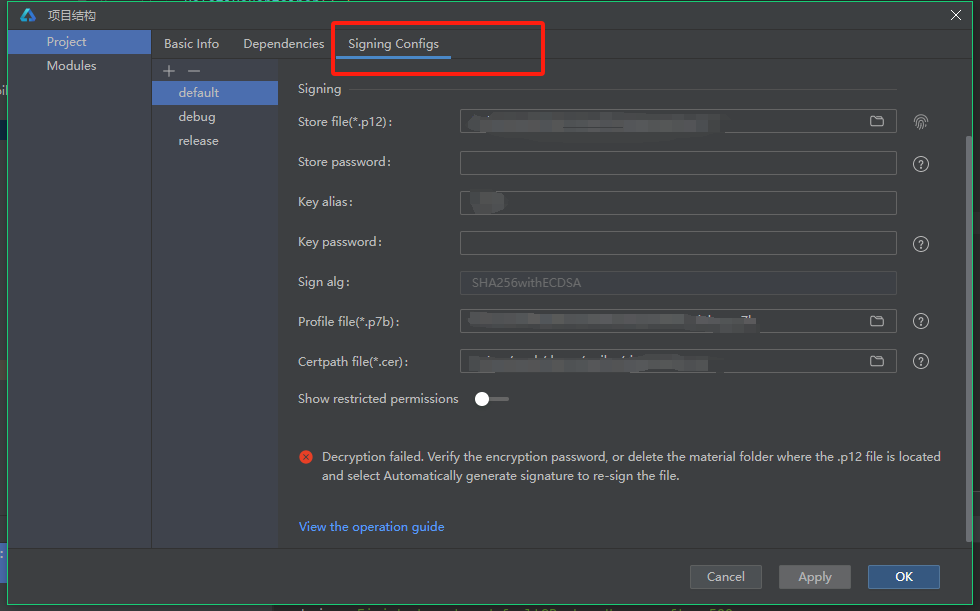Click the Decryption failed error message
980x611 pixels.
click(x=631, y=466)
